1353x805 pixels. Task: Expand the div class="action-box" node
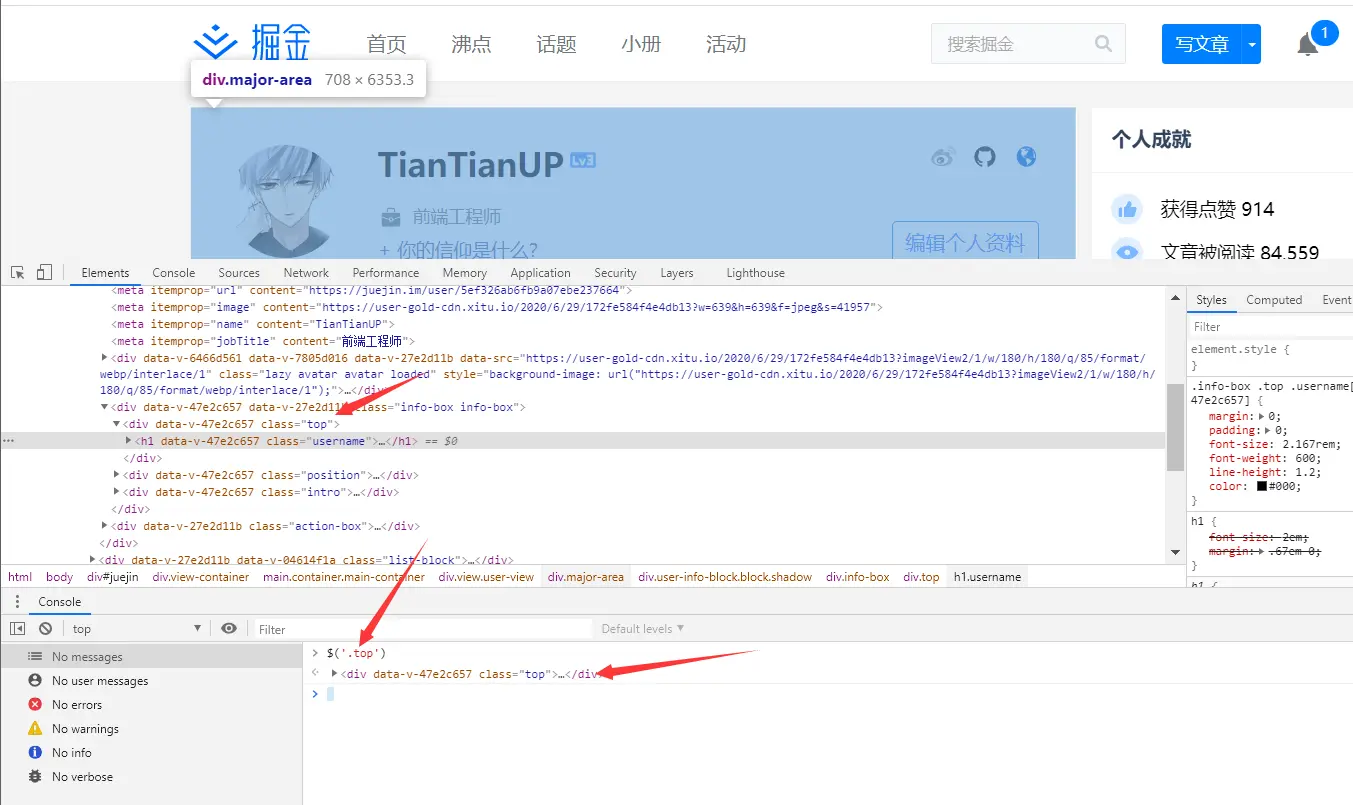pos(104,526)
